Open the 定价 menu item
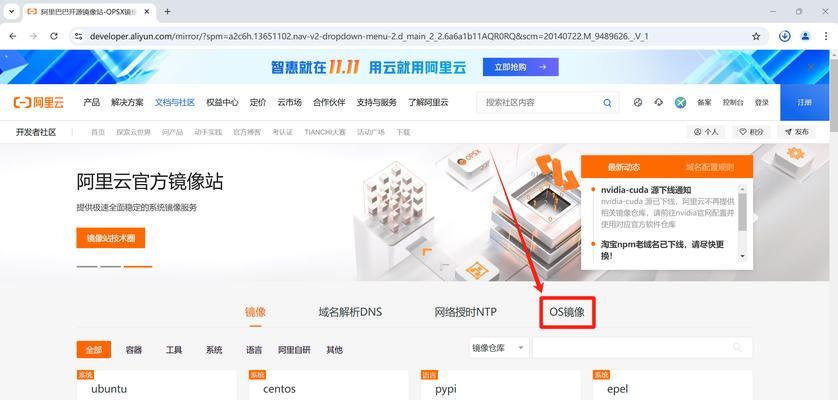 pos(258,102)
